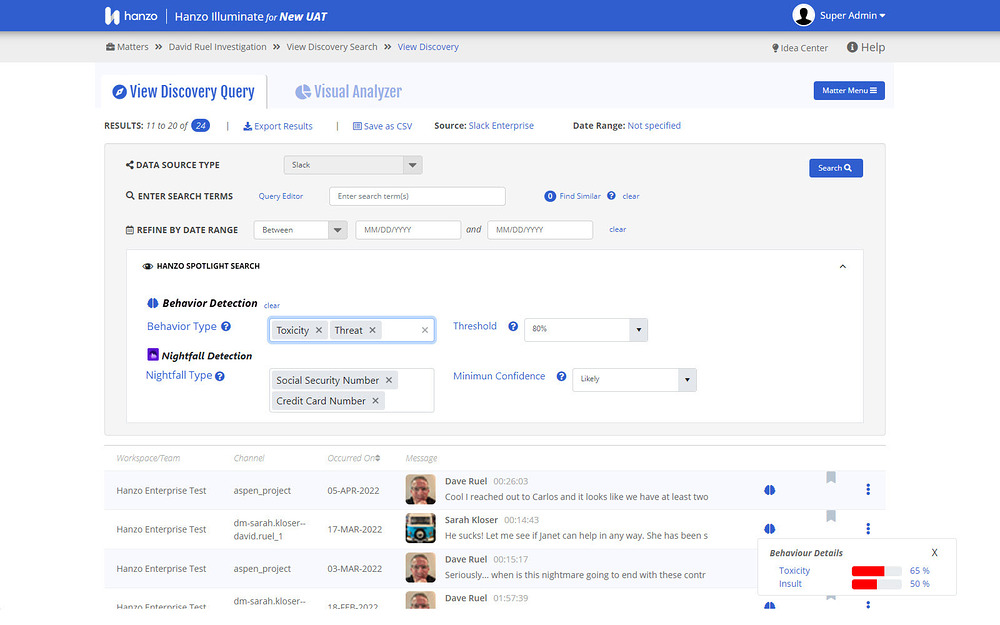Click the Toxicity label in Behaviour Details
This screenshot has width=1000, height=625.
coord(794,571)
